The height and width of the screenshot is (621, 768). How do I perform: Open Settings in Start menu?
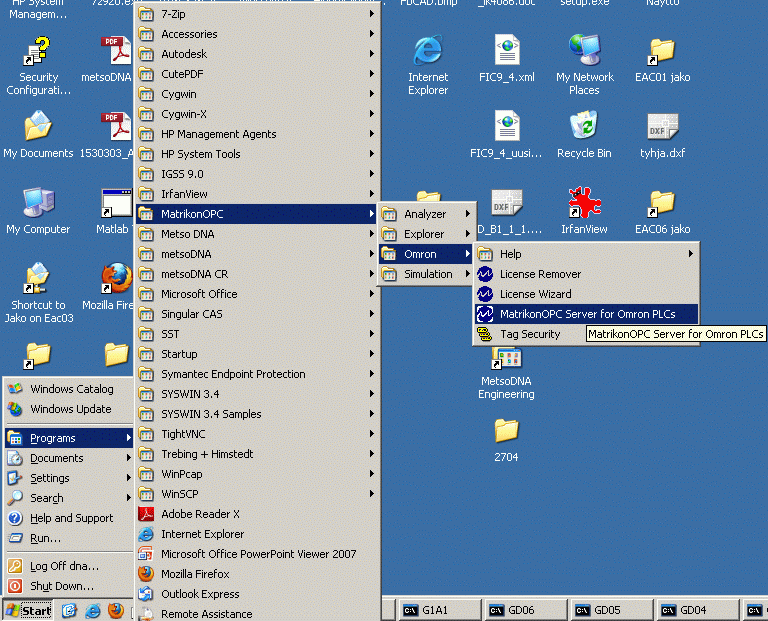tap(69, 478)
